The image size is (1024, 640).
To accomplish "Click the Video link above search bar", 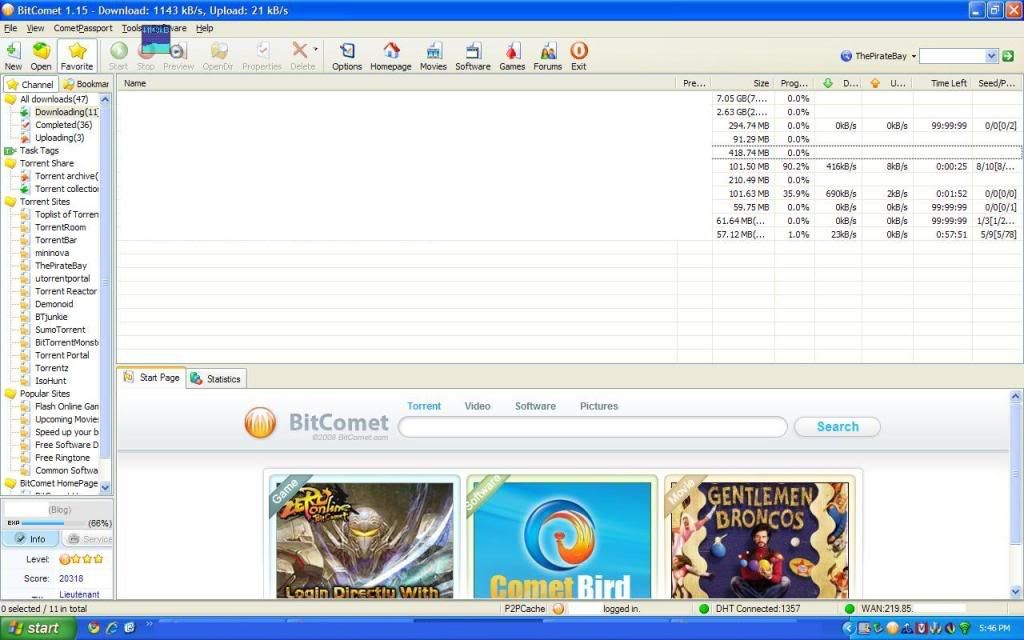I will pyautogui.click(x=477, y=406).
